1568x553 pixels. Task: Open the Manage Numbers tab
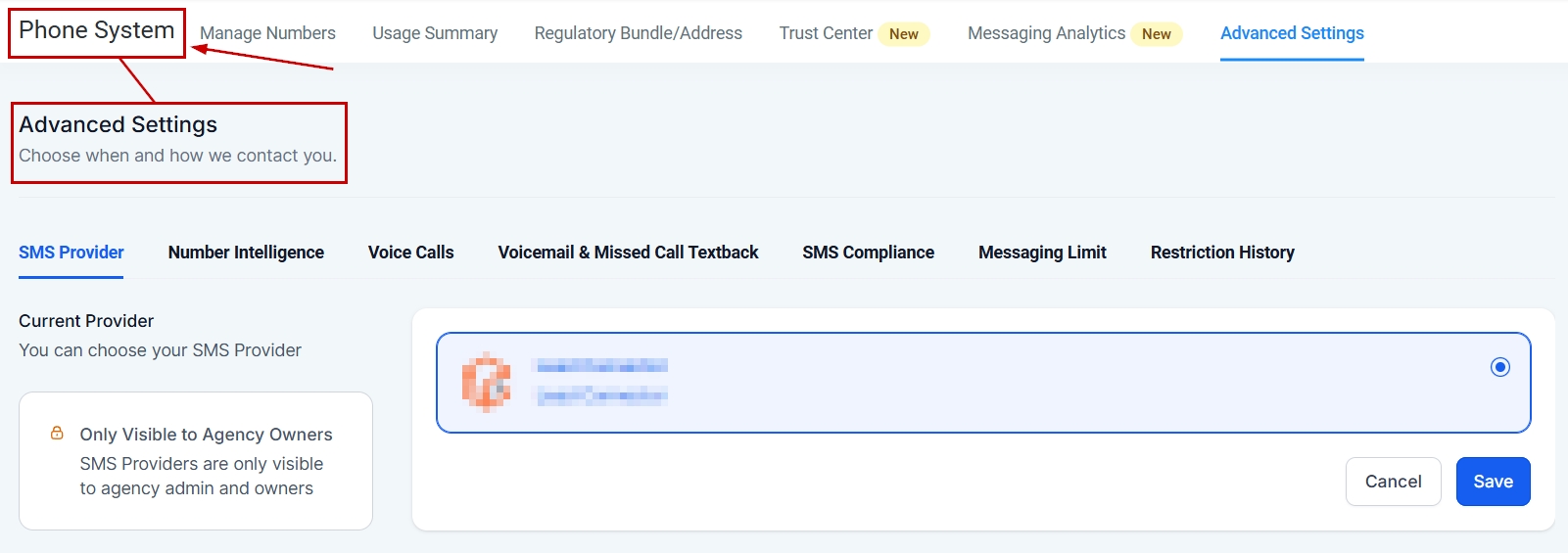click(x=267, y=33)
